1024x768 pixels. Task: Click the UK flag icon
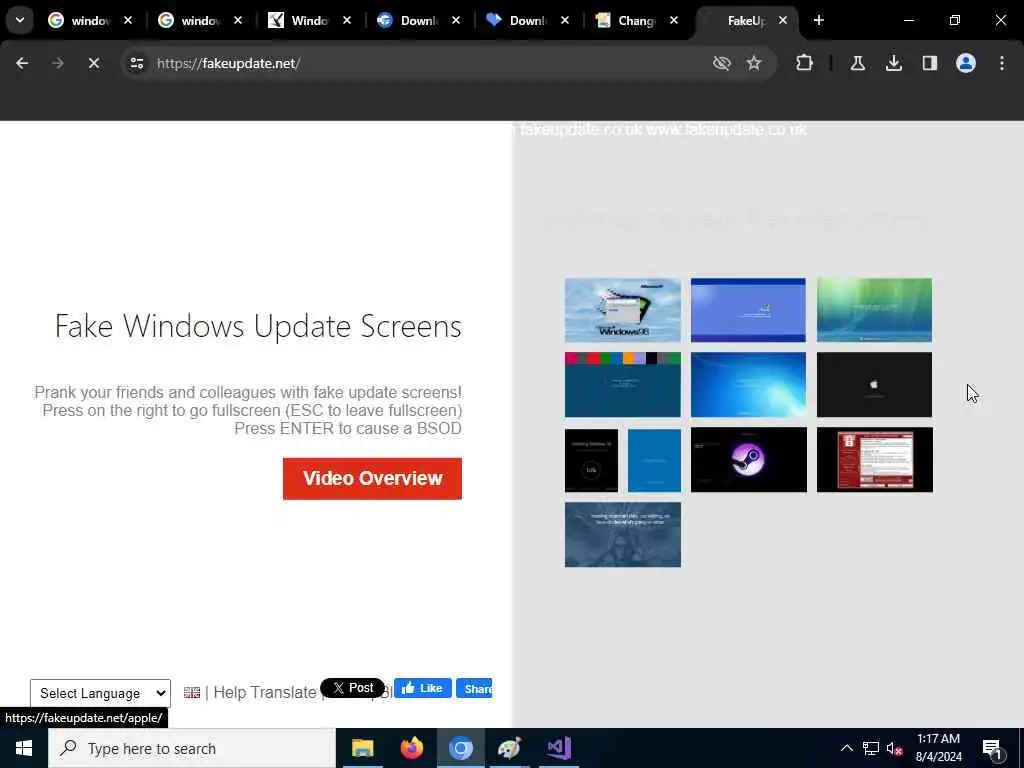[x=192, y=692]
